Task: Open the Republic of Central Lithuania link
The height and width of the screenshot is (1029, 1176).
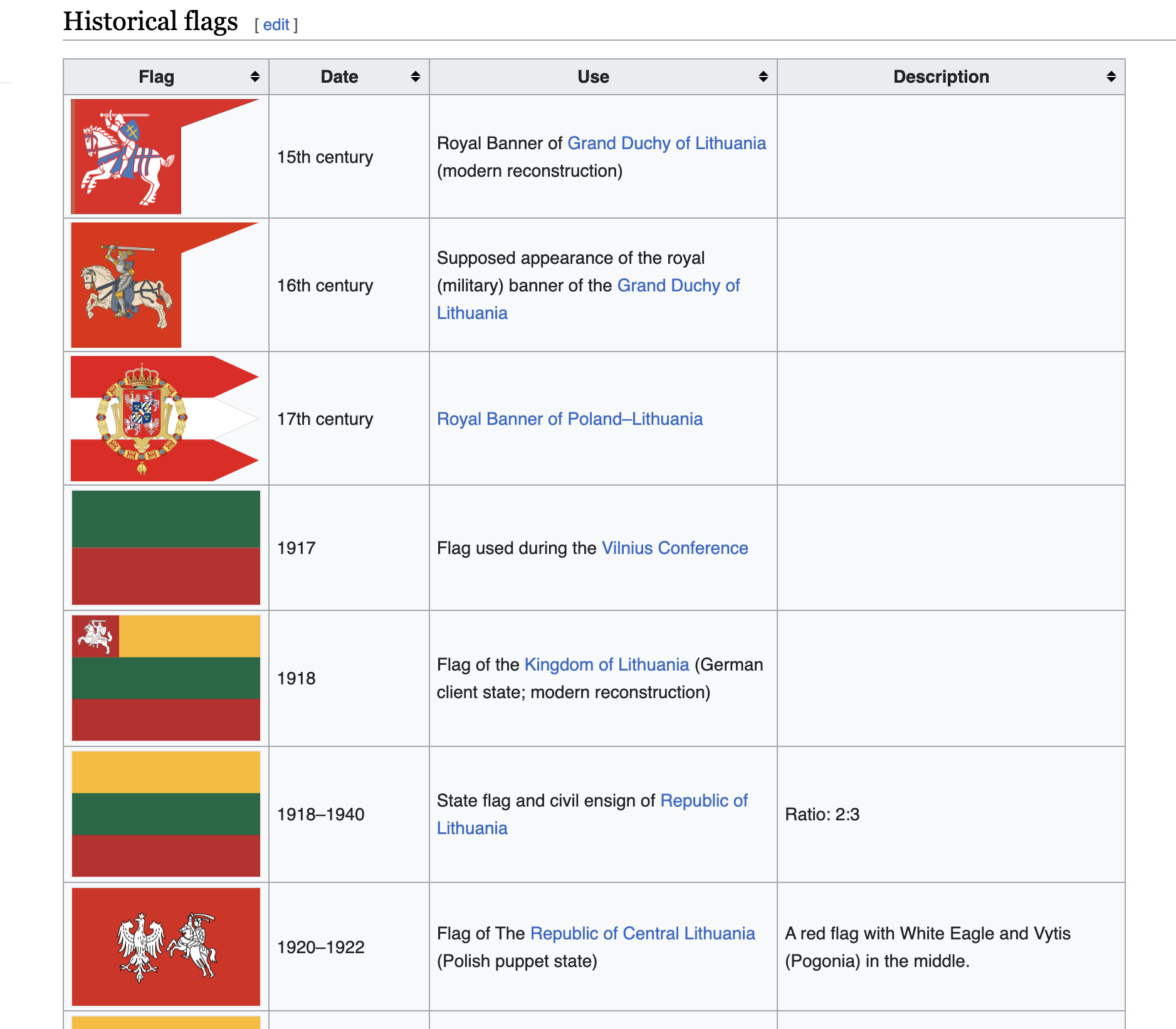Action: (x=642, y=933)
